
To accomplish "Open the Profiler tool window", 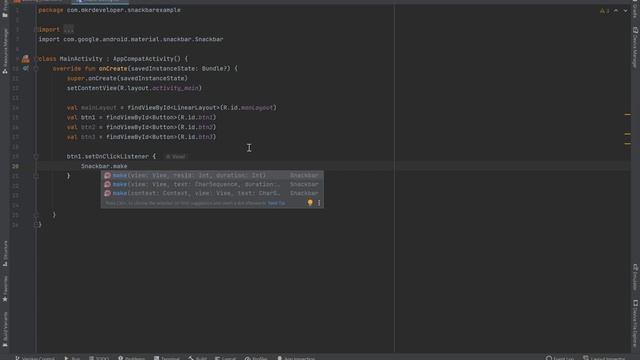I will point(256,358).
